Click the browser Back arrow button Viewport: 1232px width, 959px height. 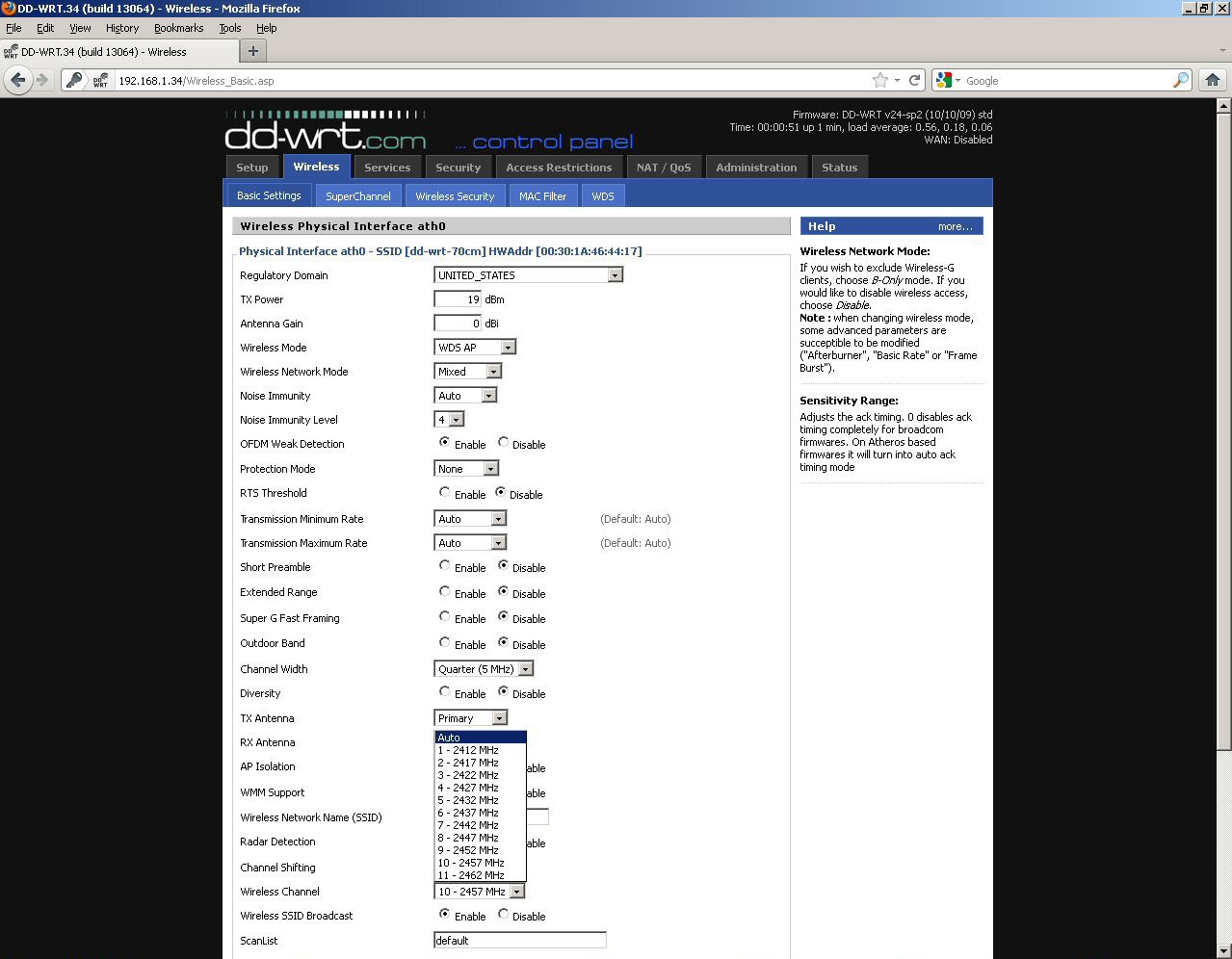point(18,80)
